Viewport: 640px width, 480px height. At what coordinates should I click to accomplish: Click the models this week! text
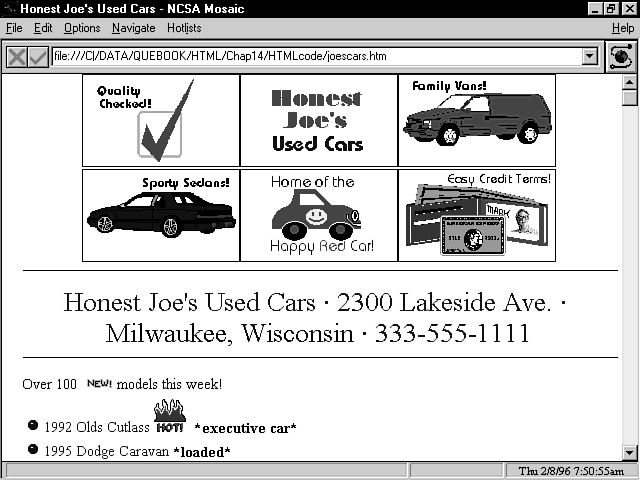pos(169,384)
